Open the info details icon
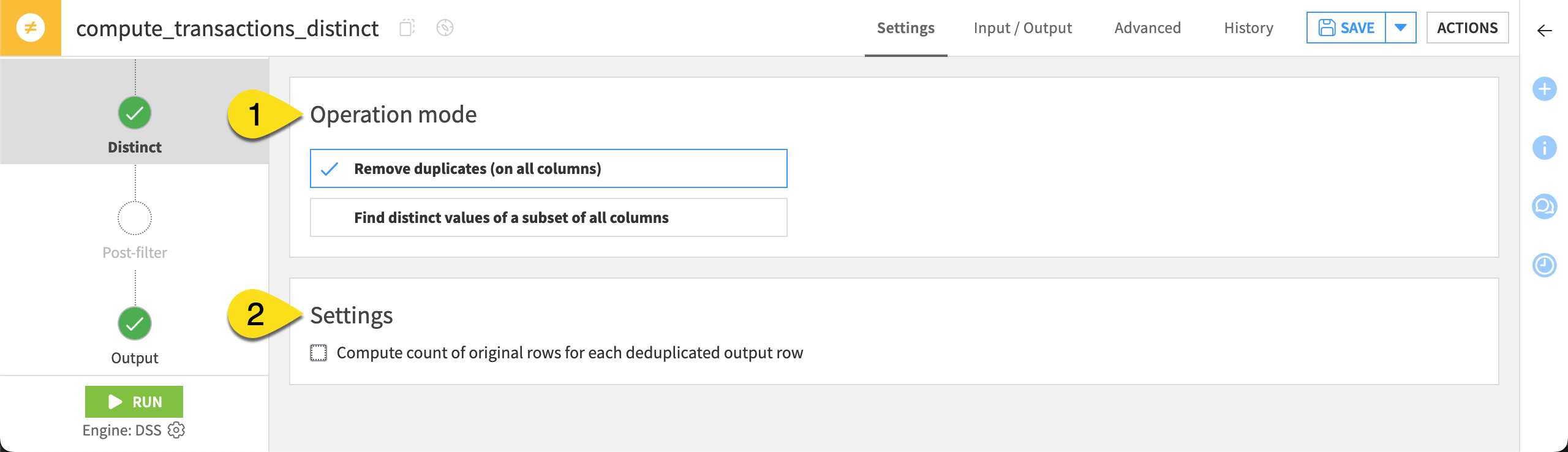 (1544, 148)
